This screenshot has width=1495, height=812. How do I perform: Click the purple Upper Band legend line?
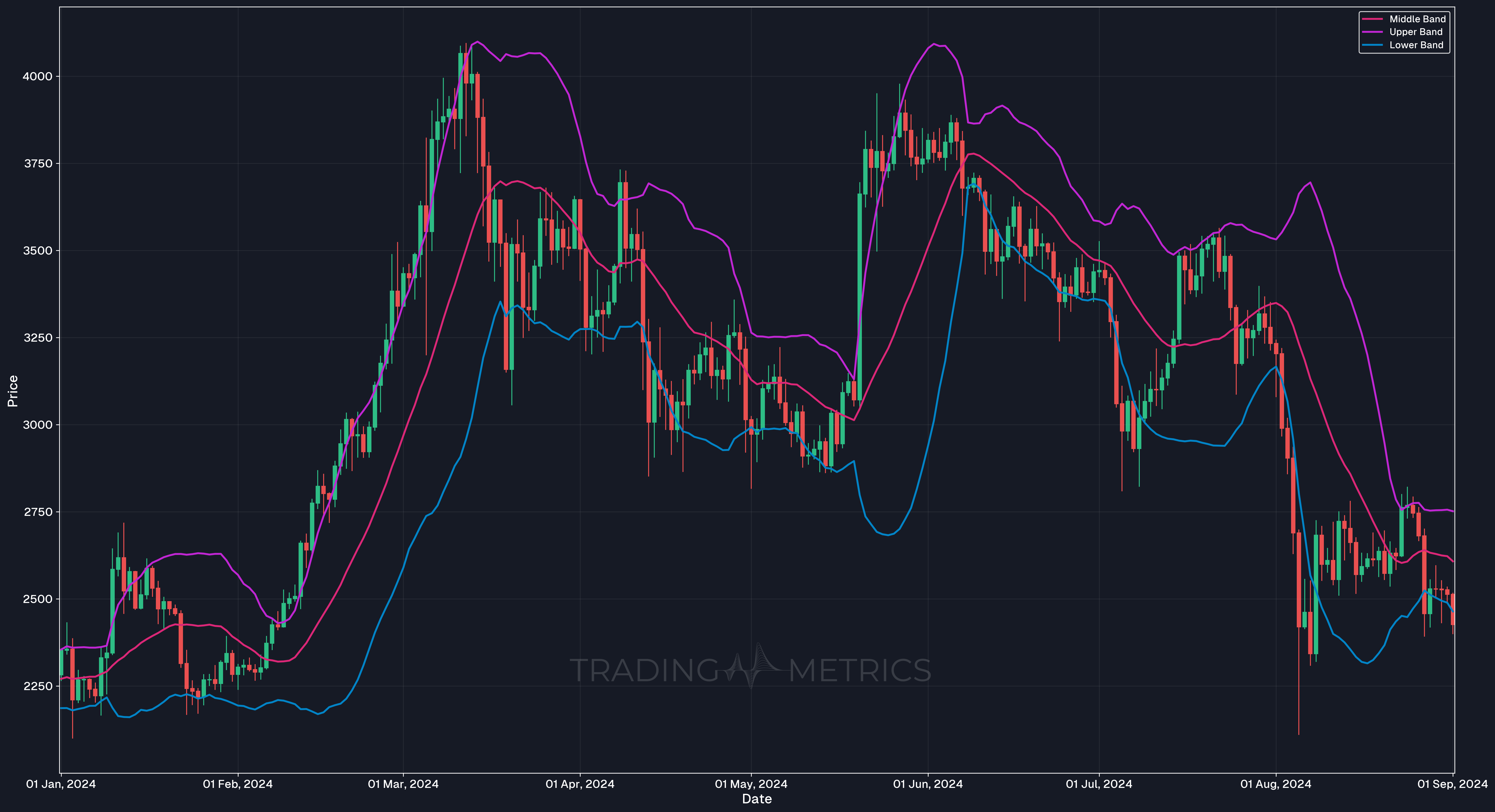1373,32
